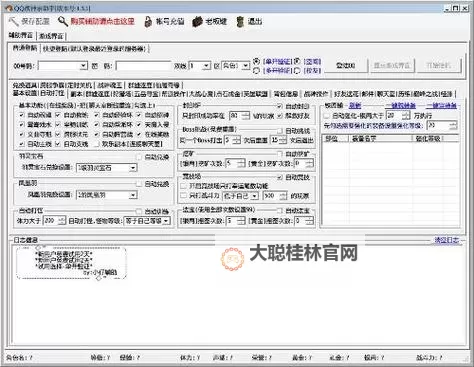The width and height of the screenshot is (474, 367).
Task: Toggle the 只打战斗力 checkbox
Action: [184, 195]
